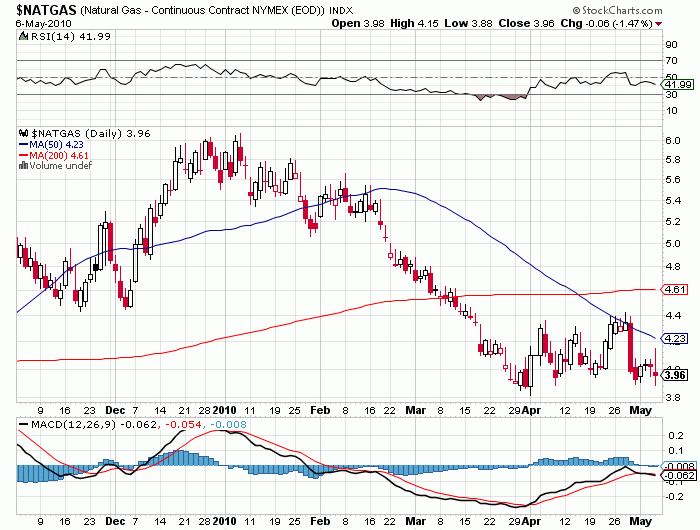Click the 3.96 current price tag

coord(675,376)
